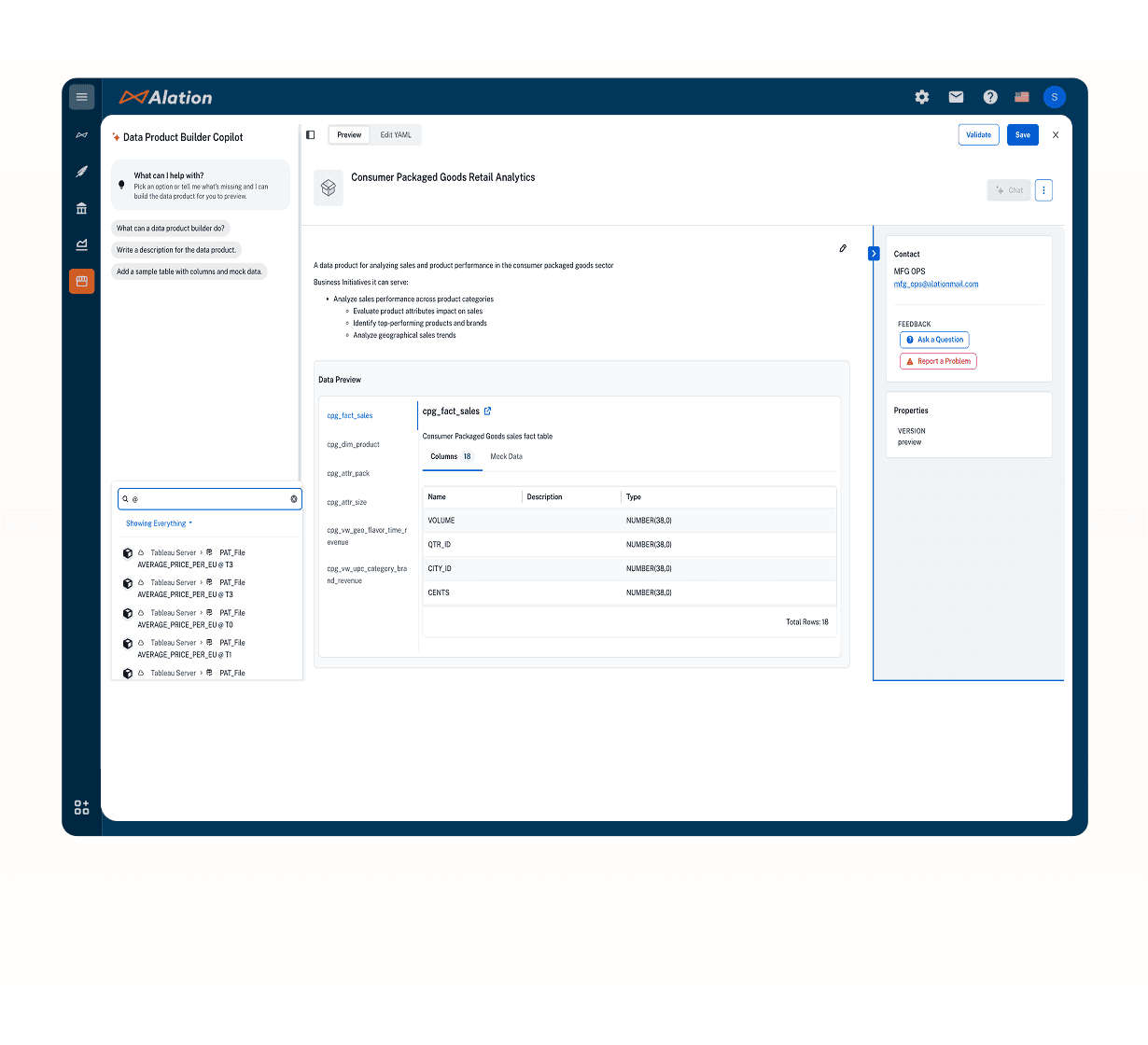The width and height of the screenshot is (1148, 1045).
Task: Clear the search field using the X icon
Action: (x=293, y=498)
